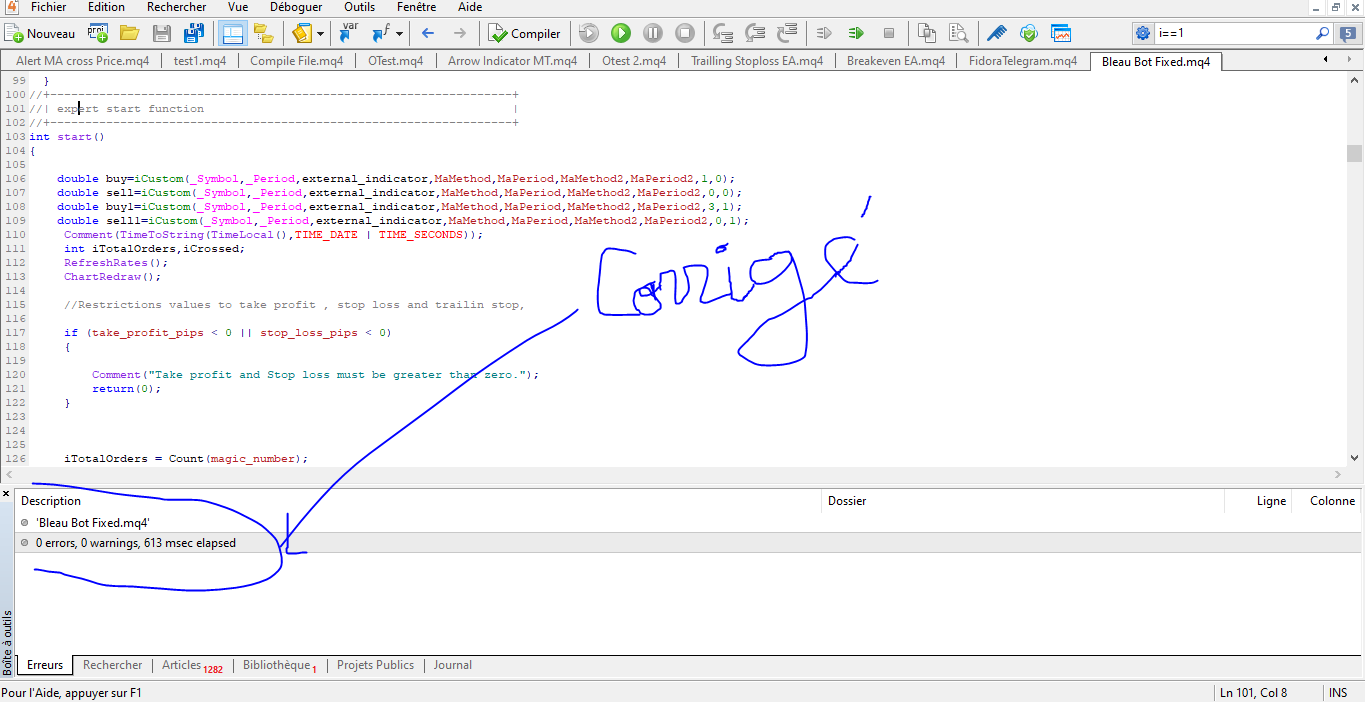This screenshot has width=1365, height=702.
Task: Open the styler yellow book icon
Action: point(302,33)
